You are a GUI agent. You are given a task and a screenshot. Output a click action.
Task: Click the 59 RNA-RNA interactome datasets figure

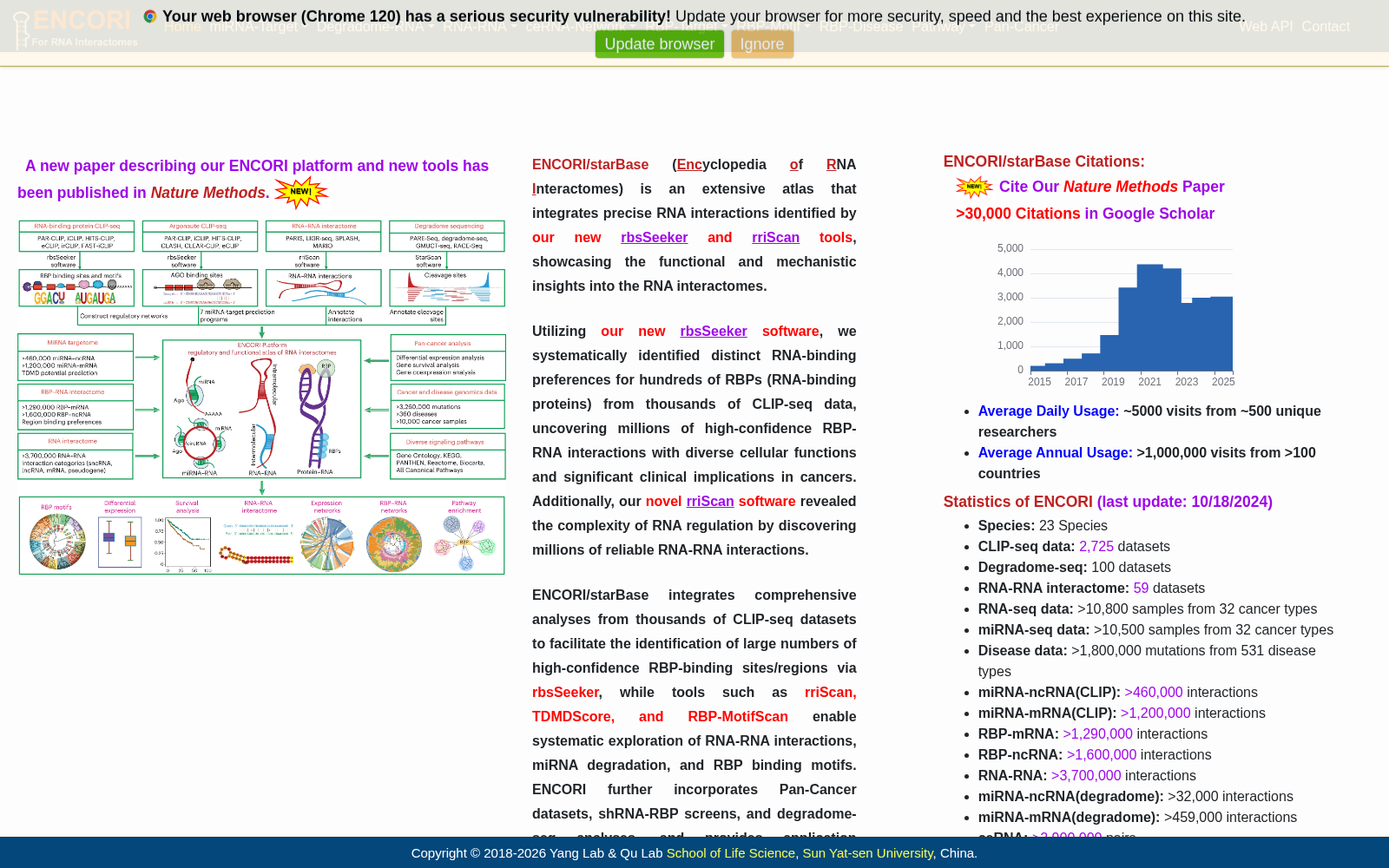[1142, 589]
